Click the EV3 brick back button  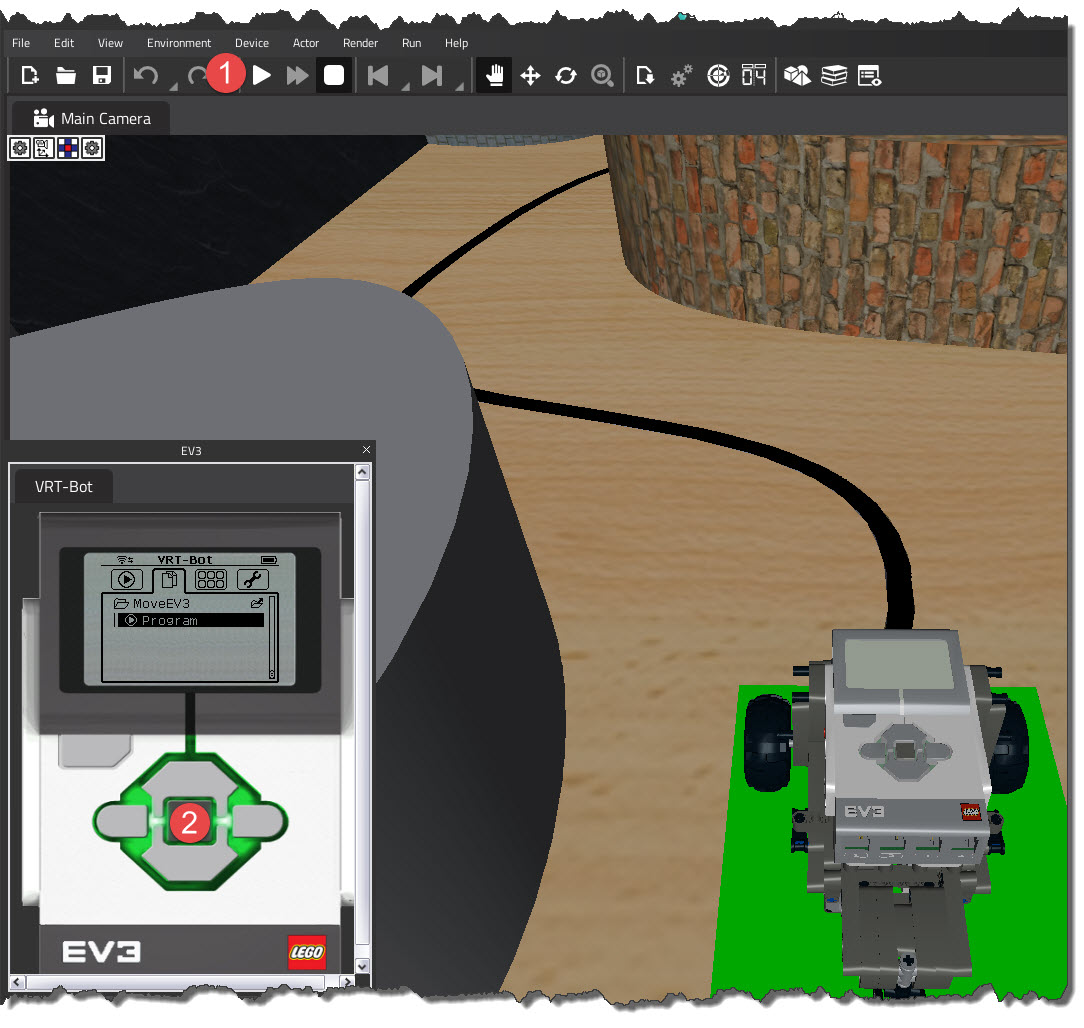pos(95,751)
